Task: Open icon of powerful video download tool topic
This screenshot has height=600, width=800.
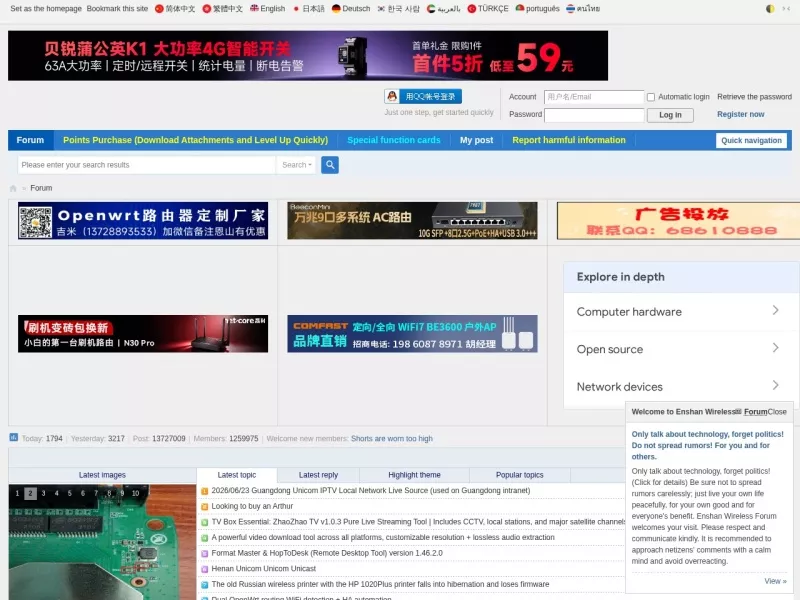Action: 205,538
